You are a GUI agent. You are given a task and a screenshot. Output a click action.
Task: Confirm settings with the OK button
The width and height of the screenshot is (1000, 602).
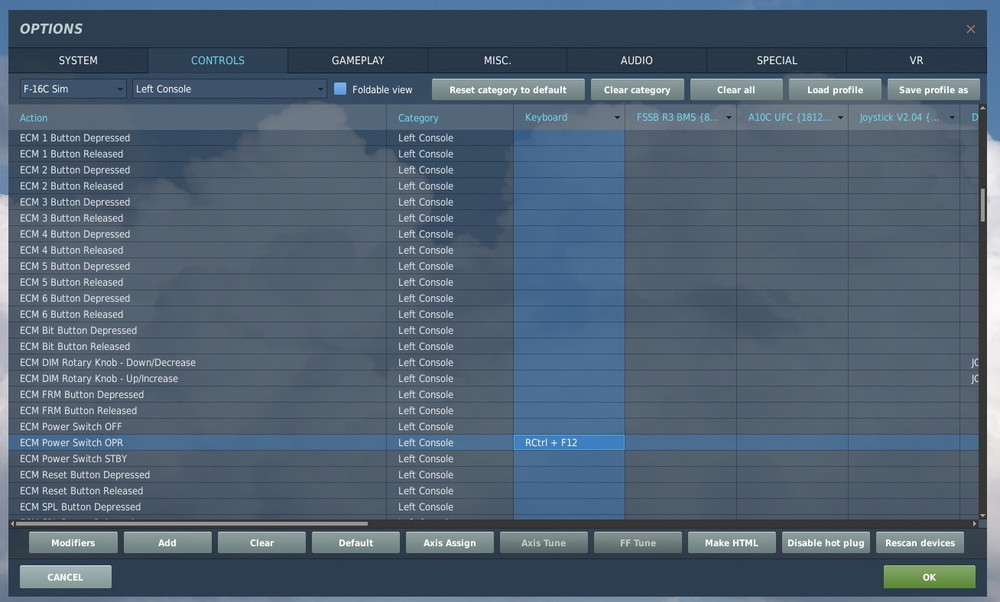929,576
